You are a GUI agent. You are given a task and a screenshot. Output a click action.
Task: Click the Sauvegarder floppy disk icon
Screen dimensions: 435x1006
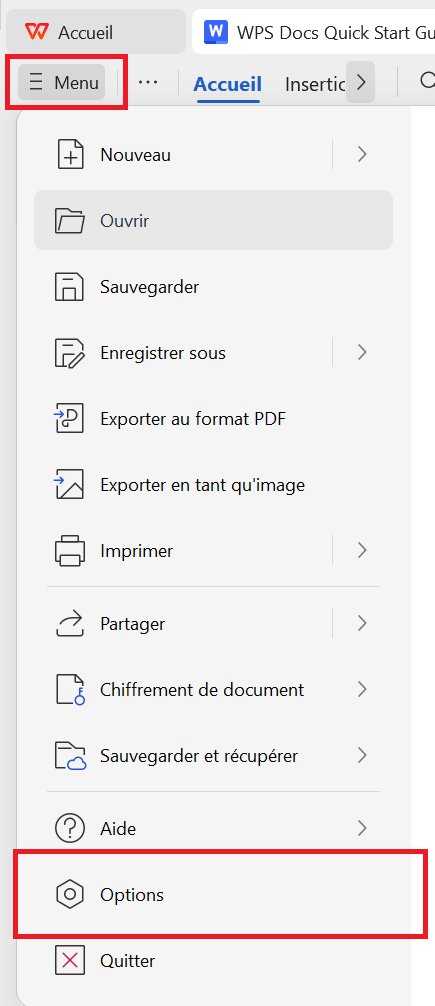(70, 287)
